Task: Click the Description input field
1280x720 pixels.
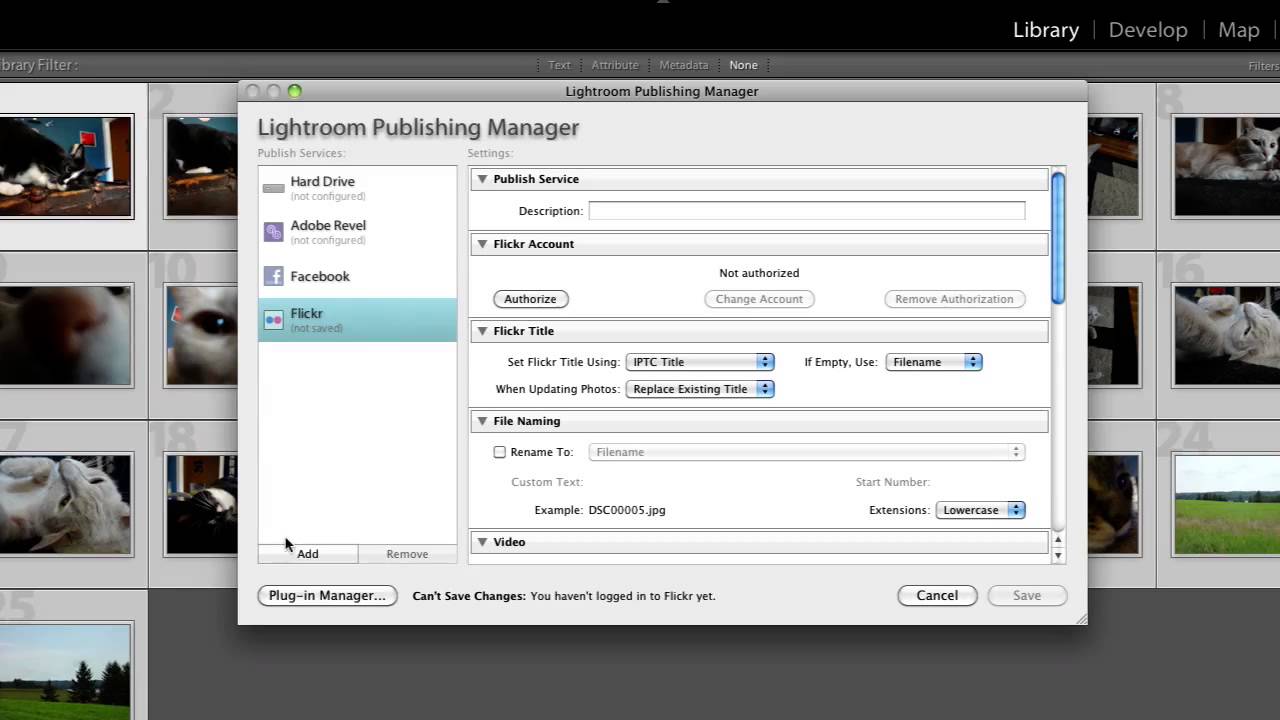Action: 807,211
